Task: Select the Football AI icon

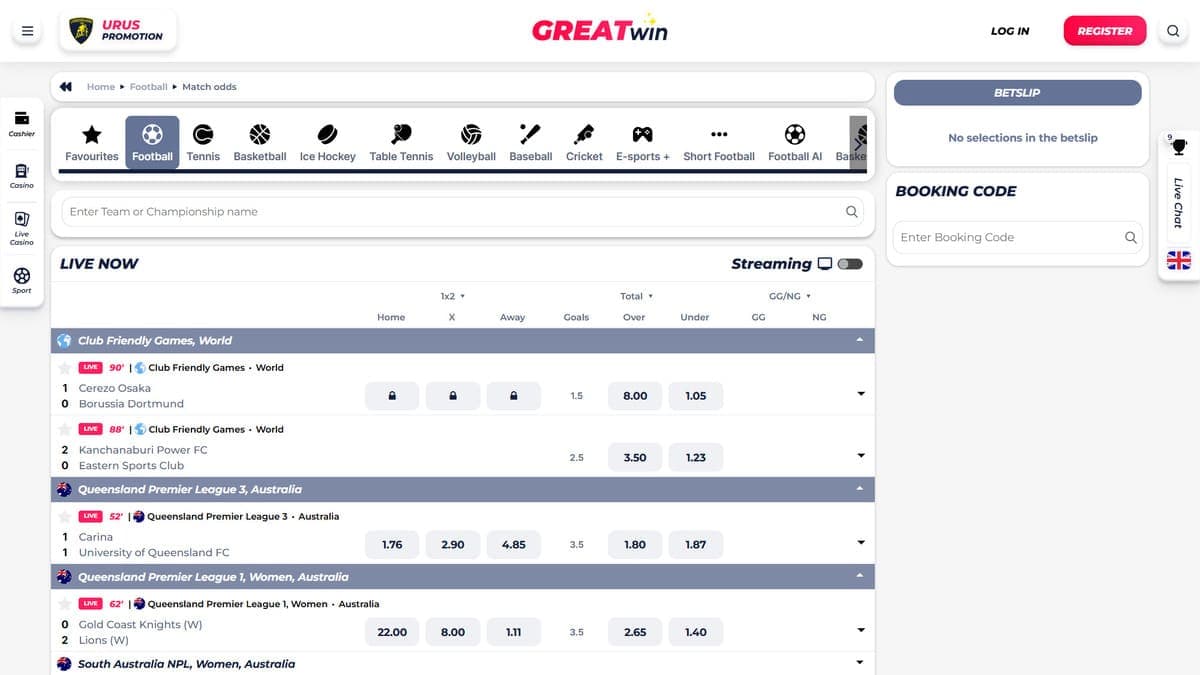Action: coord(795,134)
